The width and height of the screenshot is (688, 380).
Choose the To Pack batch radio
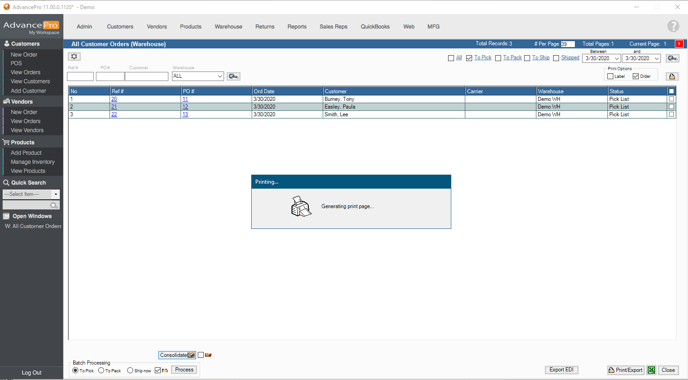pyautogui.click(x=101, y=370)
